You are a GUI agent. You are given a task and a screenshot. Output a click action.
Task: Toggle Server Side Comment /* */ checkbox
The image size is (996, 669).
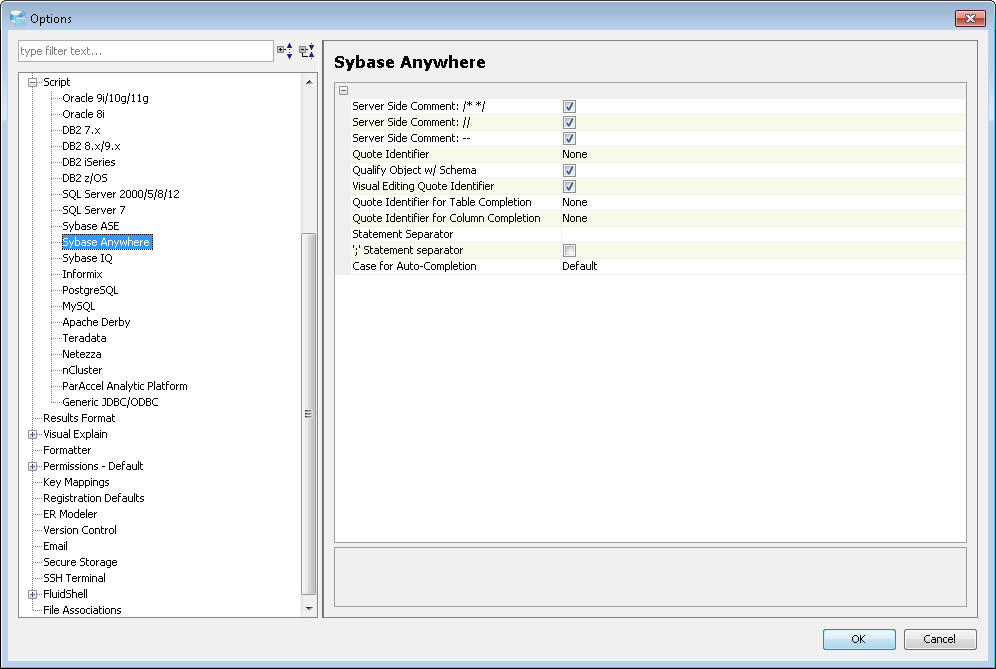pyautogui.click(x=569, y=107)
